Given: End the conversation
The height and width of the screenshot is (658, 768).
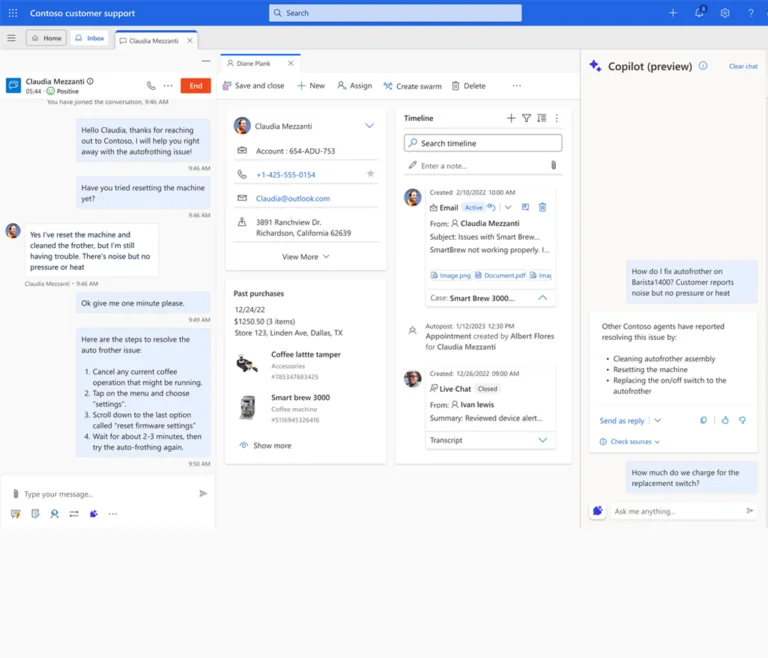Looking at the screenshot, I should click(x=195, y=86).
